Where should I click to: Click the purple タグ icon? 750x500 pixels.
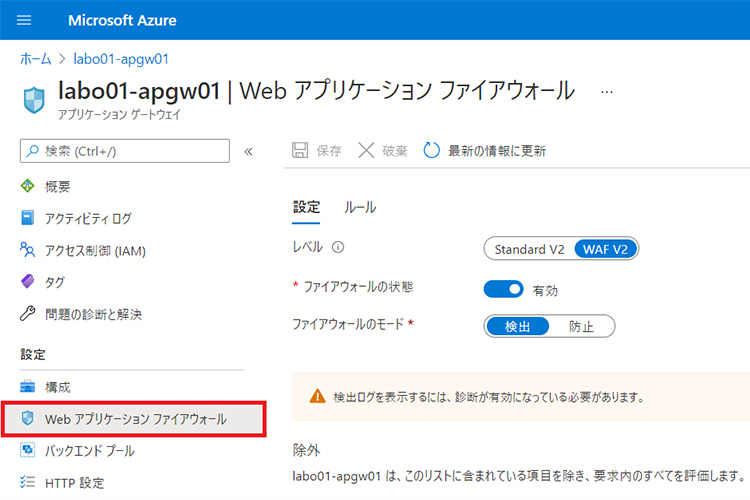click(x=28, y=281)
